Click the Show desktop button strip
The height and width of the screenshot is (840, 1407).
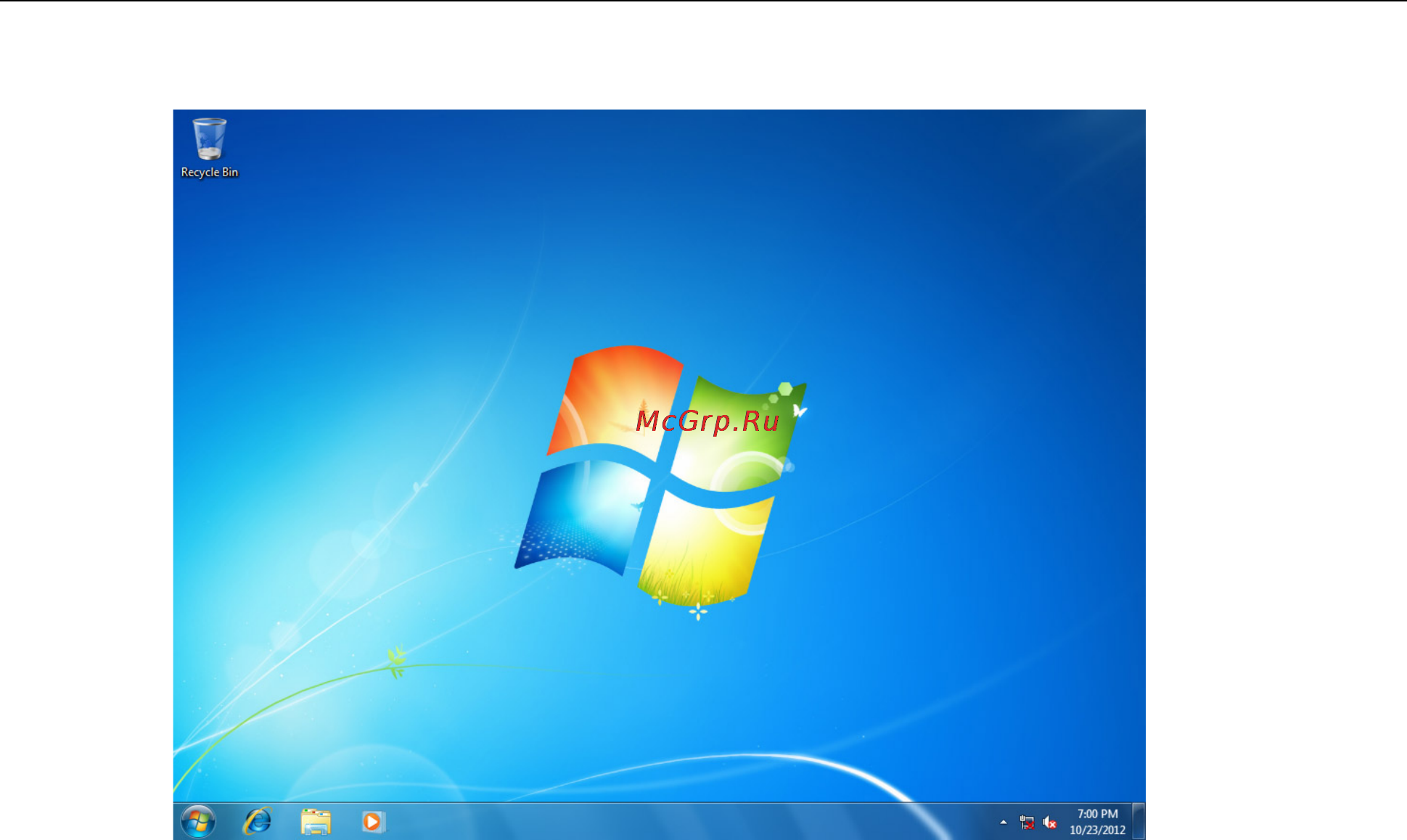[1139, 821]
